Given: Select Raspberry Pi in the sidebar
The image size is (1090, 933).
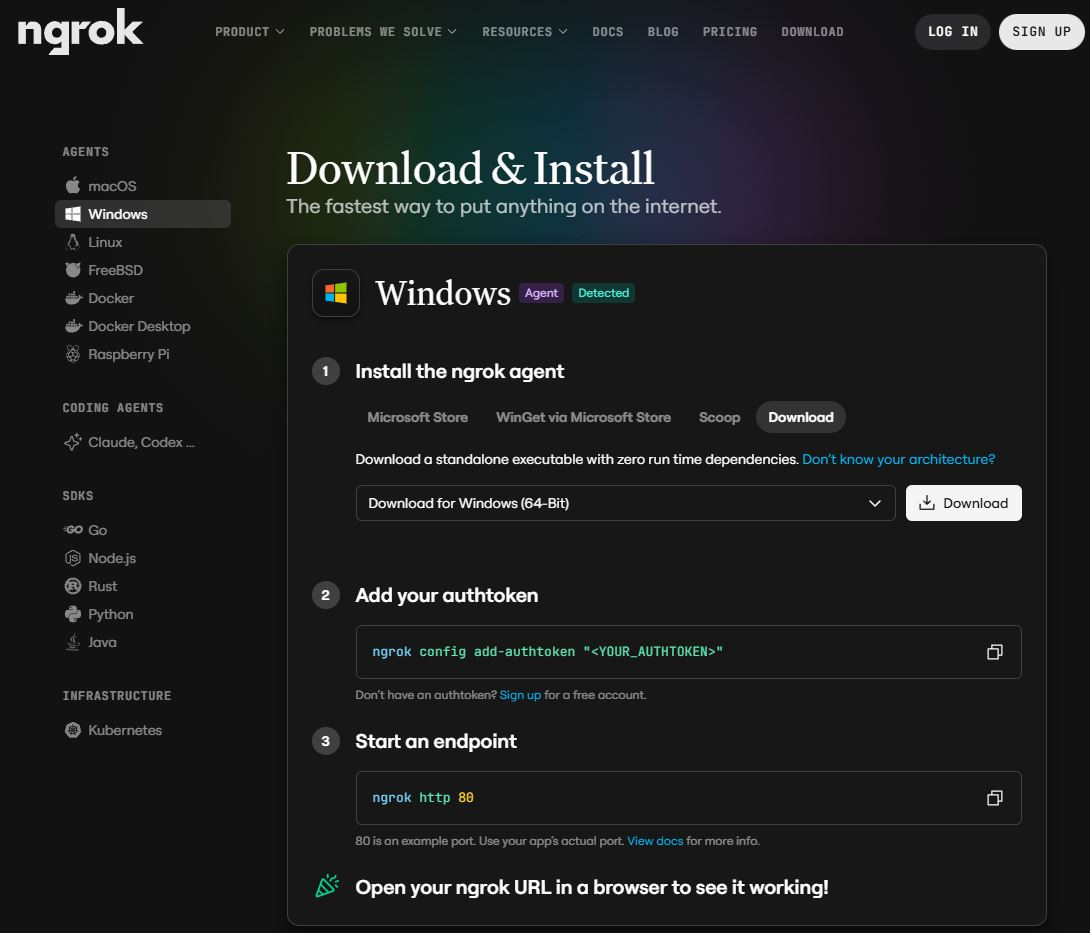Looking at the screenshot, I should pyautogui.click(x=143, y=354).
